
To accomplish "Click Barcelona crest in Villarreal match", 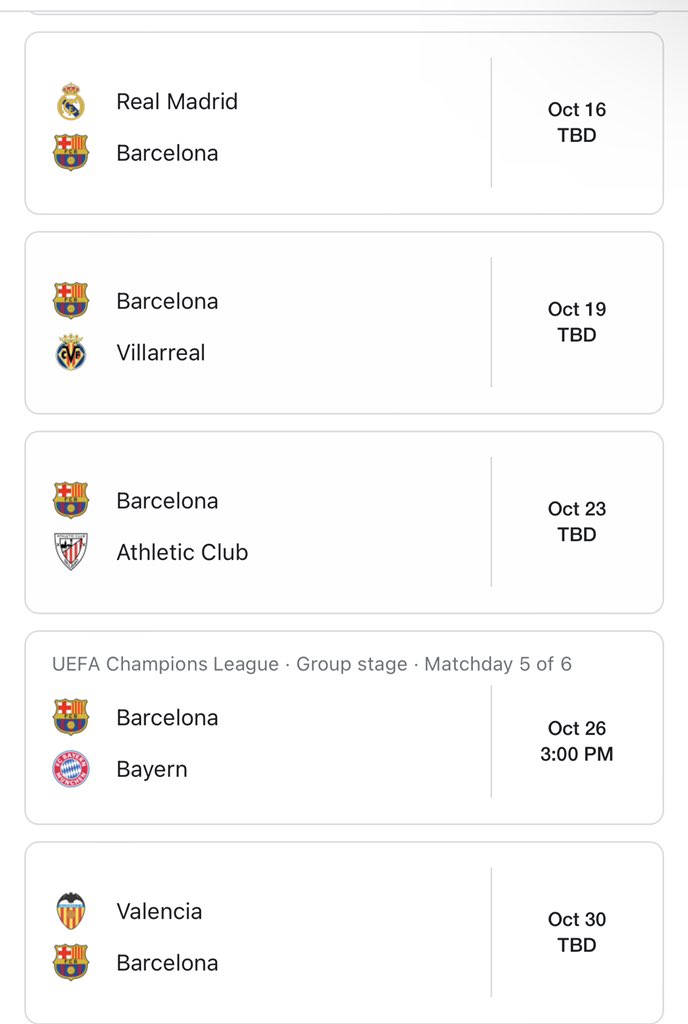I will click(70, 300).
